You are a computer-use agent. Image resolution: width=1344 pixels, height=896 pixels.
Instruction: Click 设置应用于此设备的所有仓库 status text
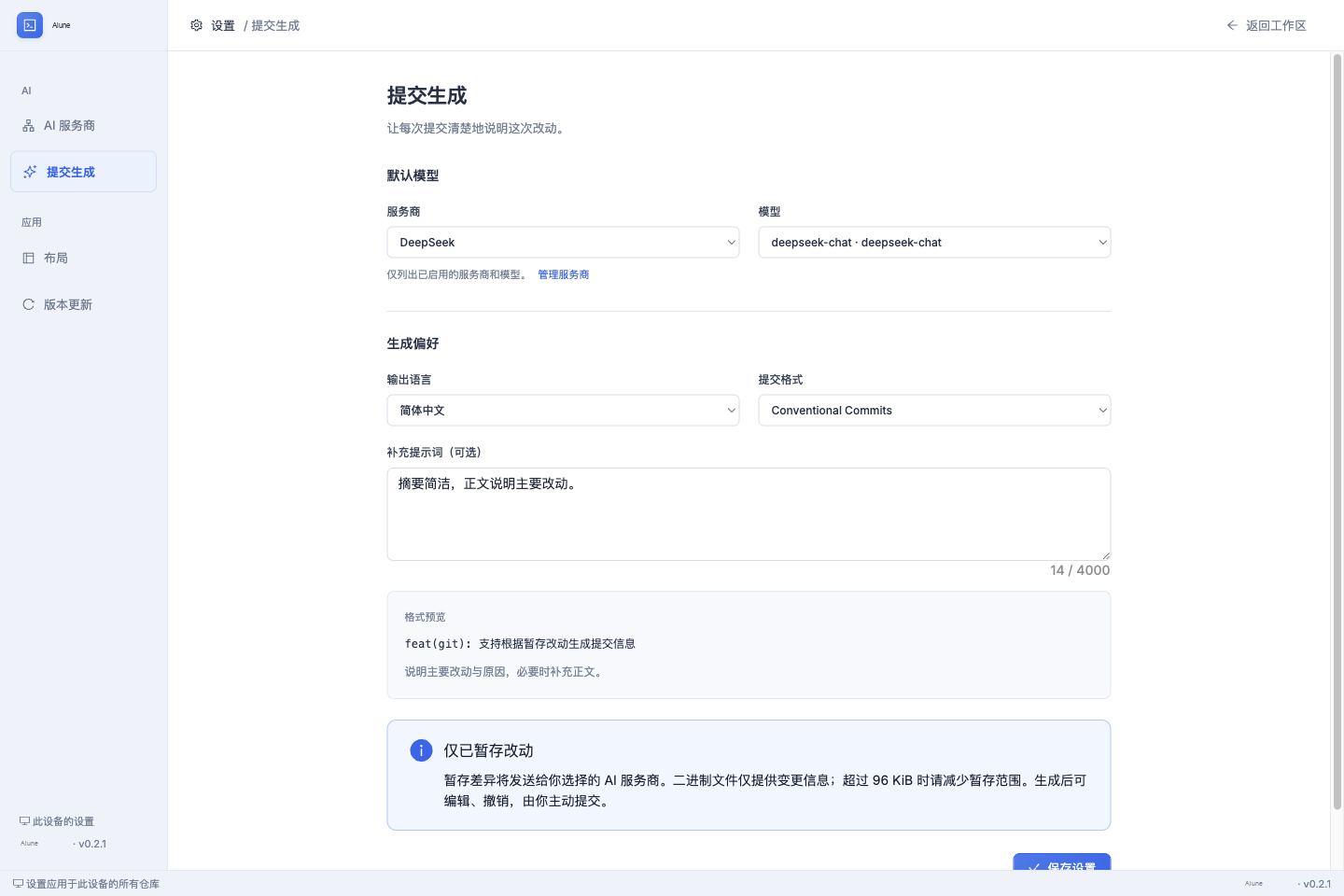(92, 883)
